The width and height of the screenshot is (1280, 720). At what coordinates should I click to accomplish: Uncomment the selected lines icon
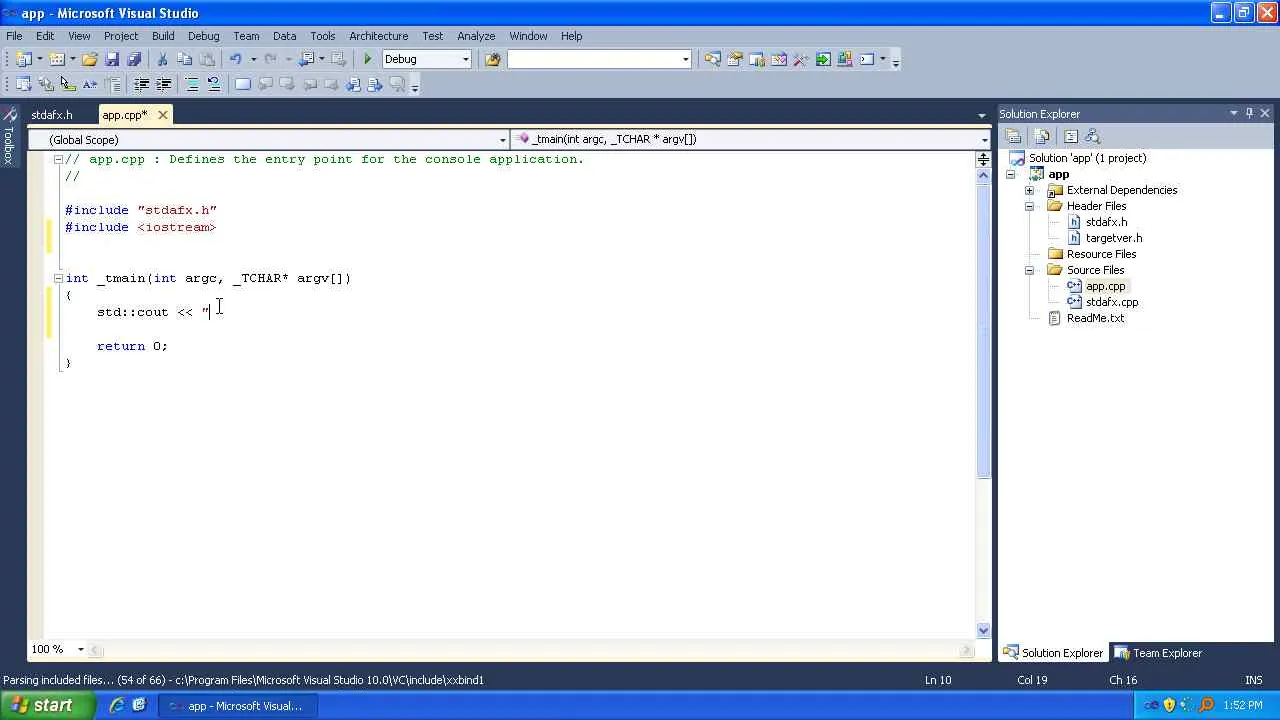tap(213, 84)
